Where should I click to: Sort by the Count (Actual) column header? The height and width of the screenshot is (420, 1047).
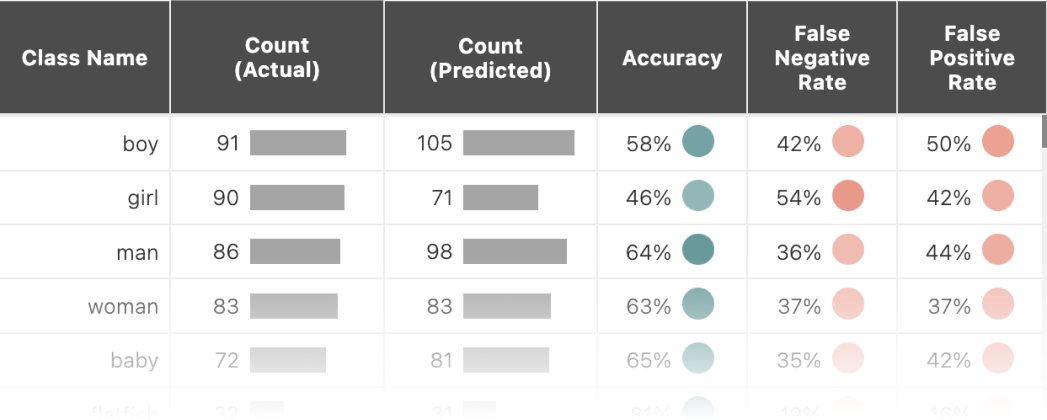(x=277, y=58)
